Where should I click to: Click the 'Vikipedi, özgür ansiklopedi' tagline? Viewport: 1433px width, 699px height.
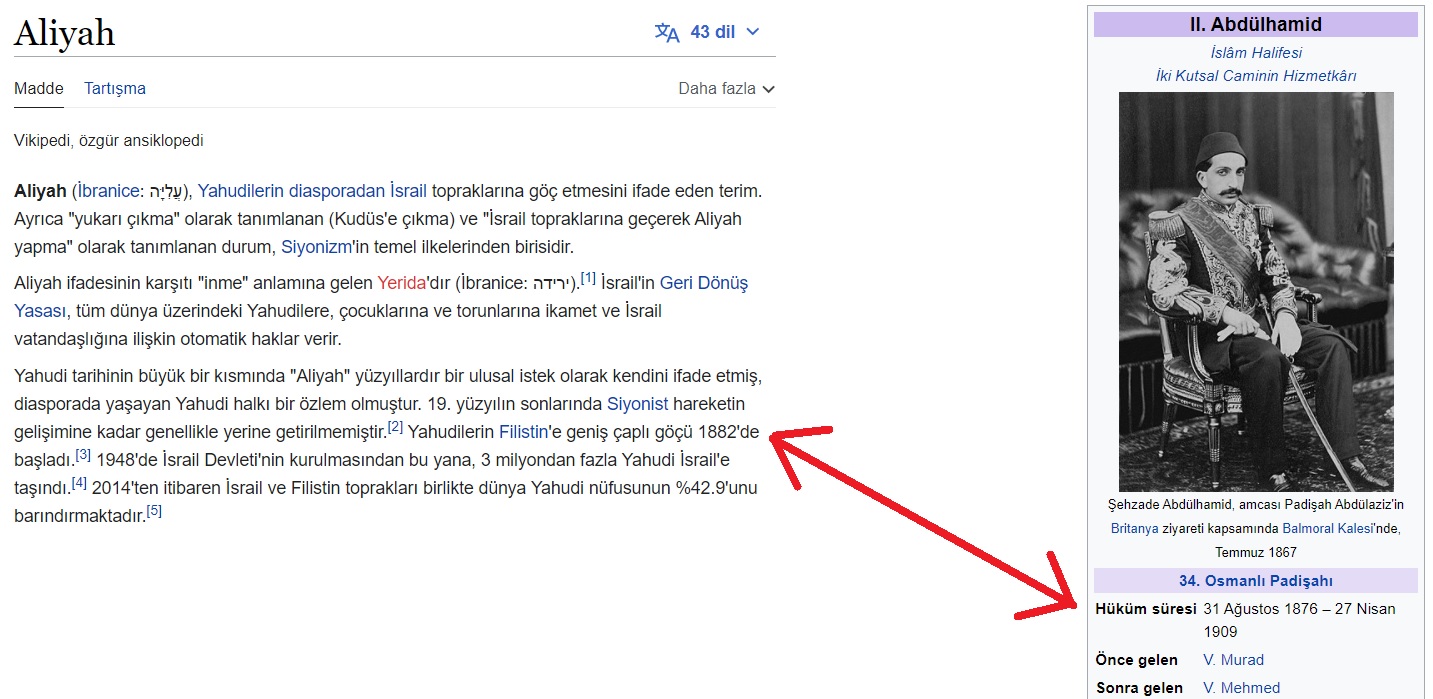[x=109, y=141]
